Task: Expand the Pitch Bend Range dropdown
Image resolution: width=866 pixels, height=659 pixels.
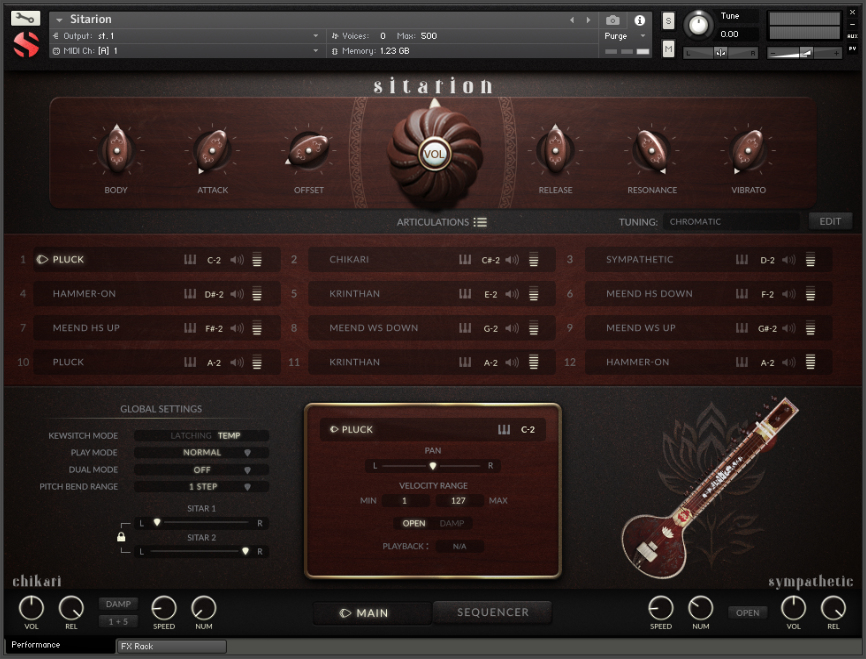Action: pos(202,487)
